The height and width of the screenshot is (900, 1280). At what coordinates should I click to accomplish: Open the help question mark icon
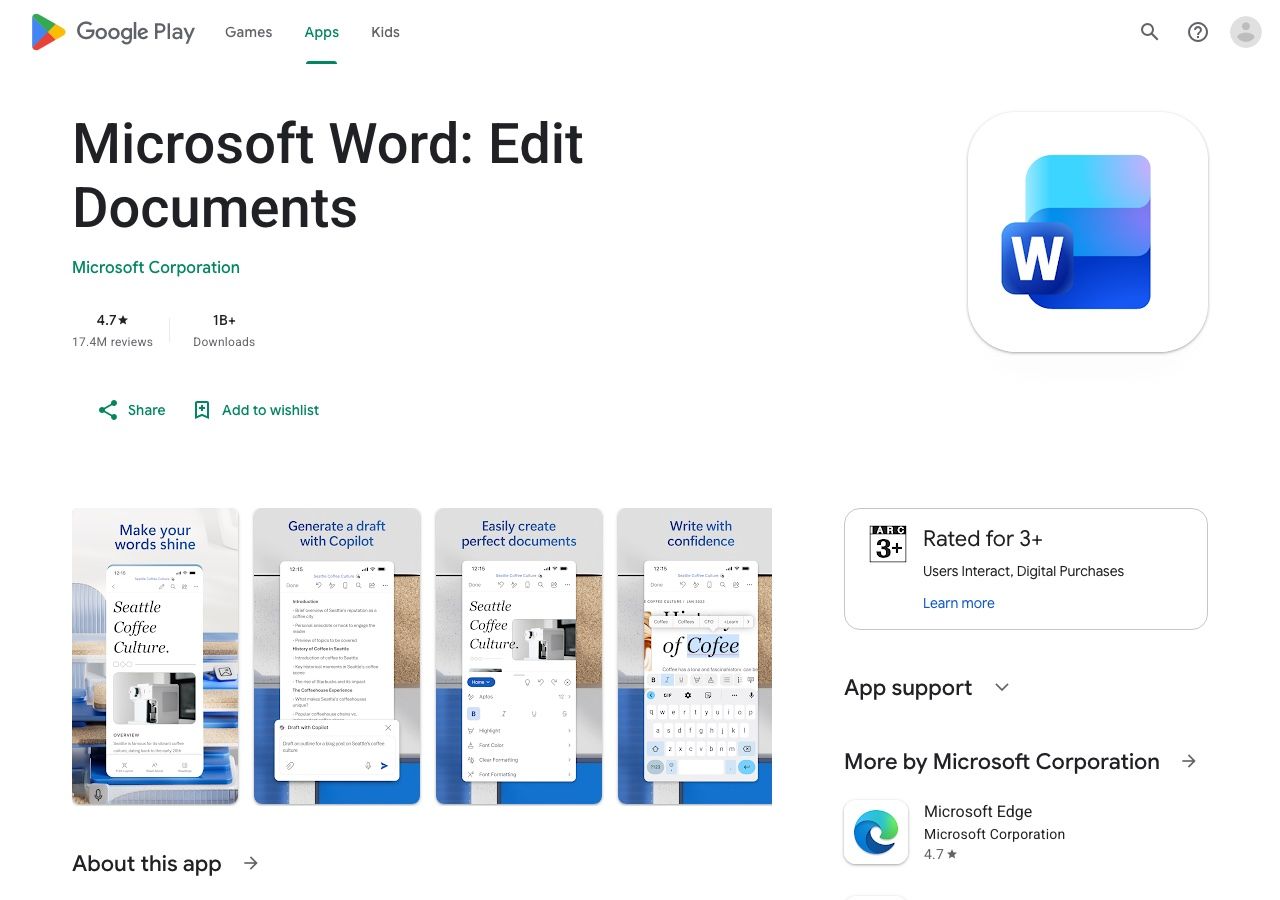(1198, 32)
